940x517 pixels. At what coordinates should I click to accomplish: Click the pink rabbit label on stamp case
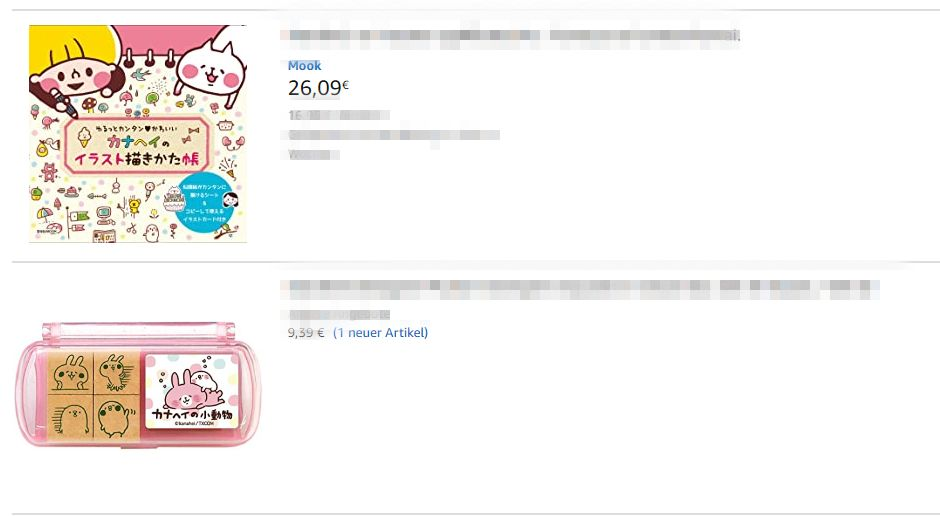[x=192, y=390]
